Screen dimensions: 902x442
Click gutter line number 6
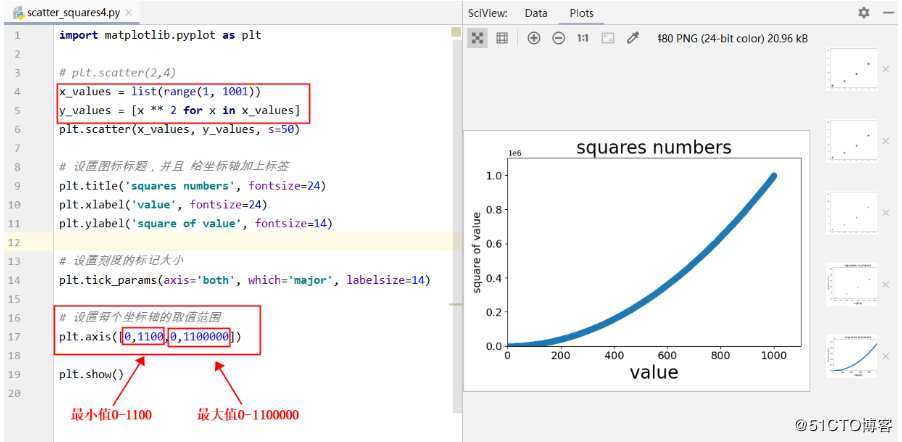(17, 129)
